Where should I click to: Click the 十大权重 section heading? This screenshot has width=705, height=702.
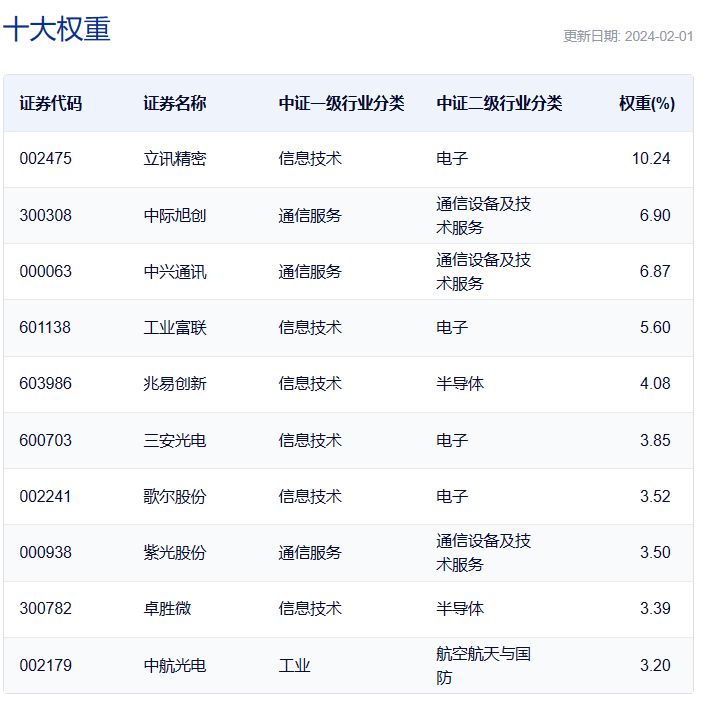(57, 29)
